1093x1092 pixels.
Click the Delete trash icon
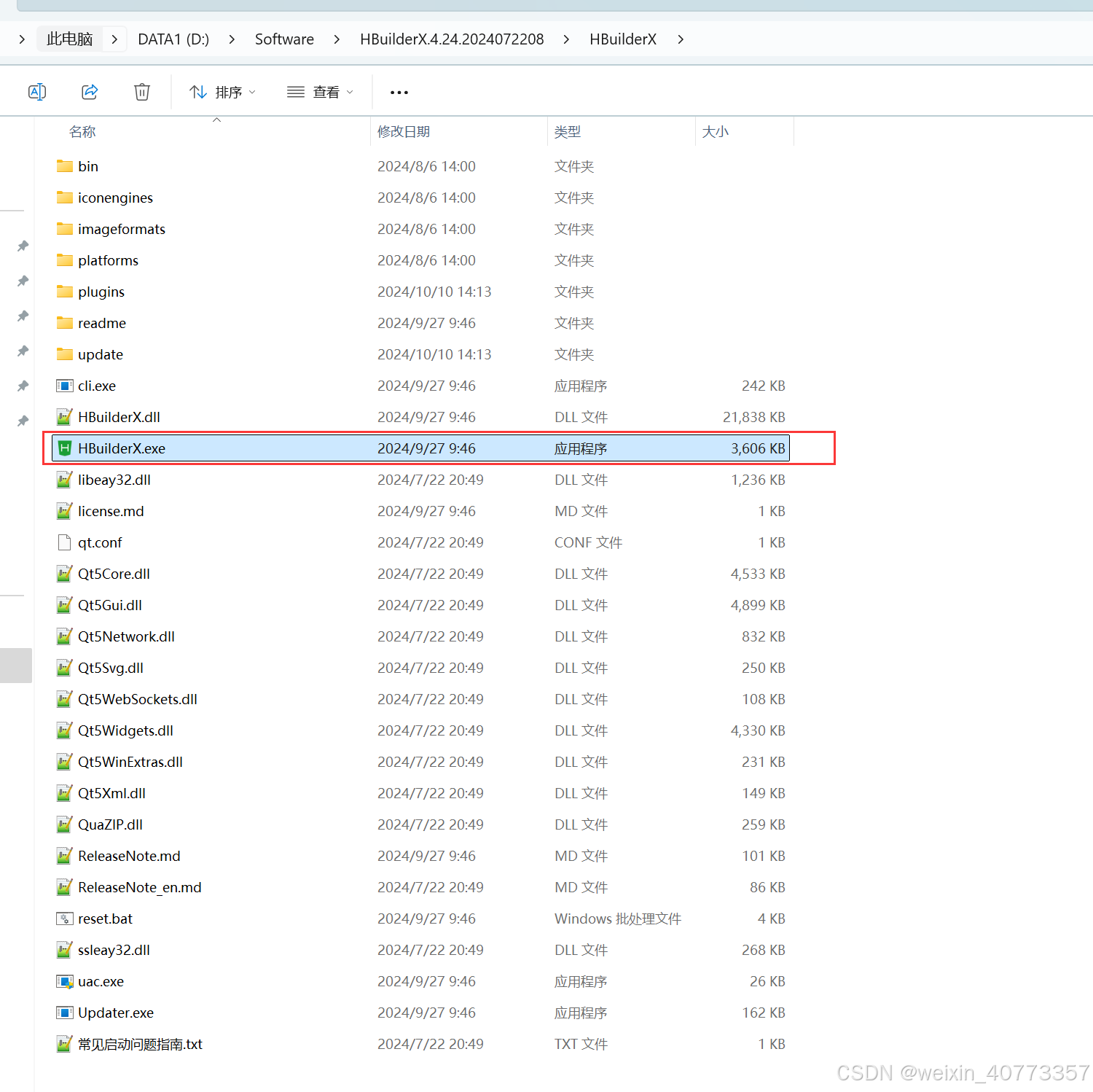pos(142,92)
